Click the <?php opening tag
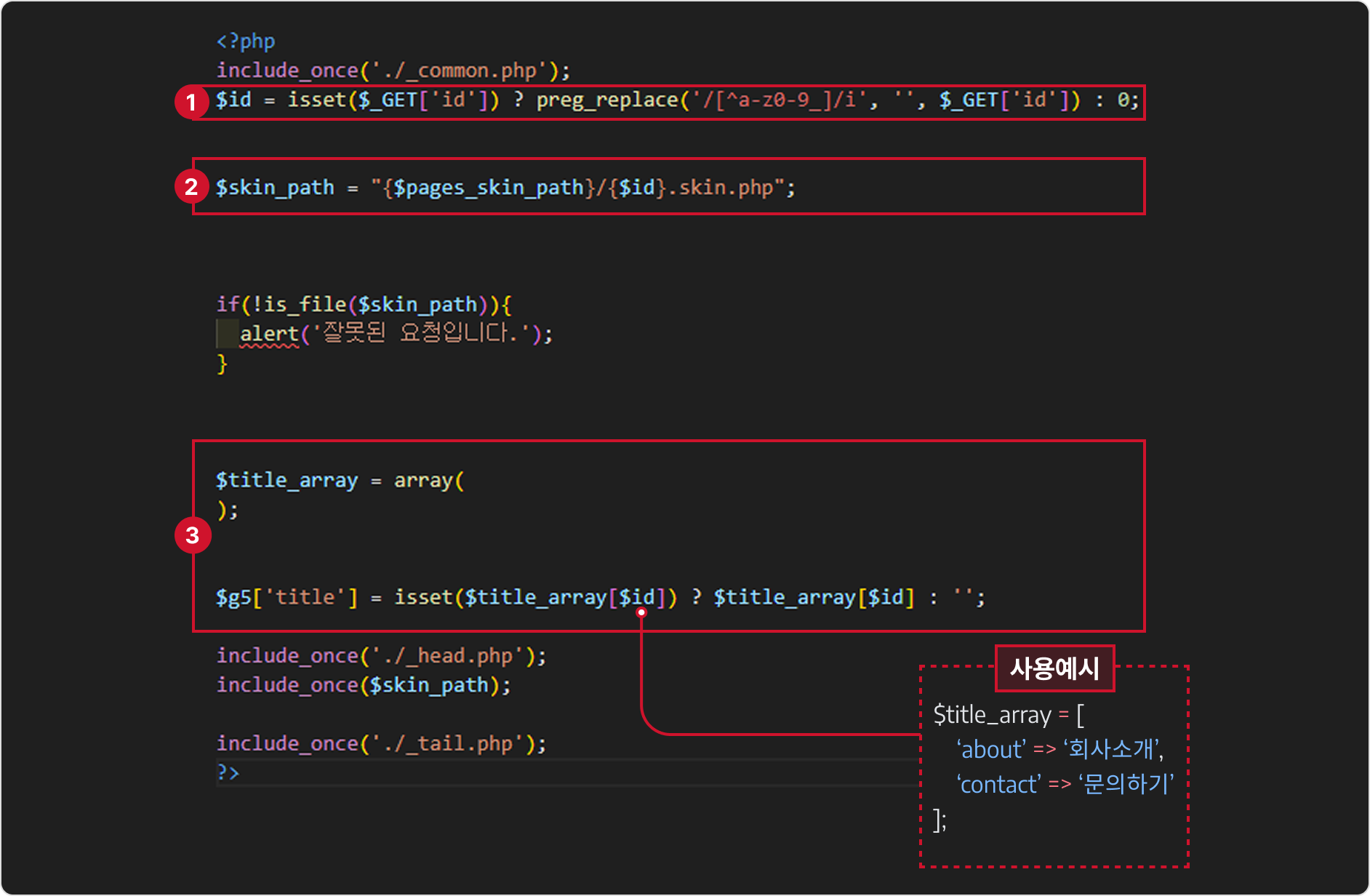 point(246,41)
